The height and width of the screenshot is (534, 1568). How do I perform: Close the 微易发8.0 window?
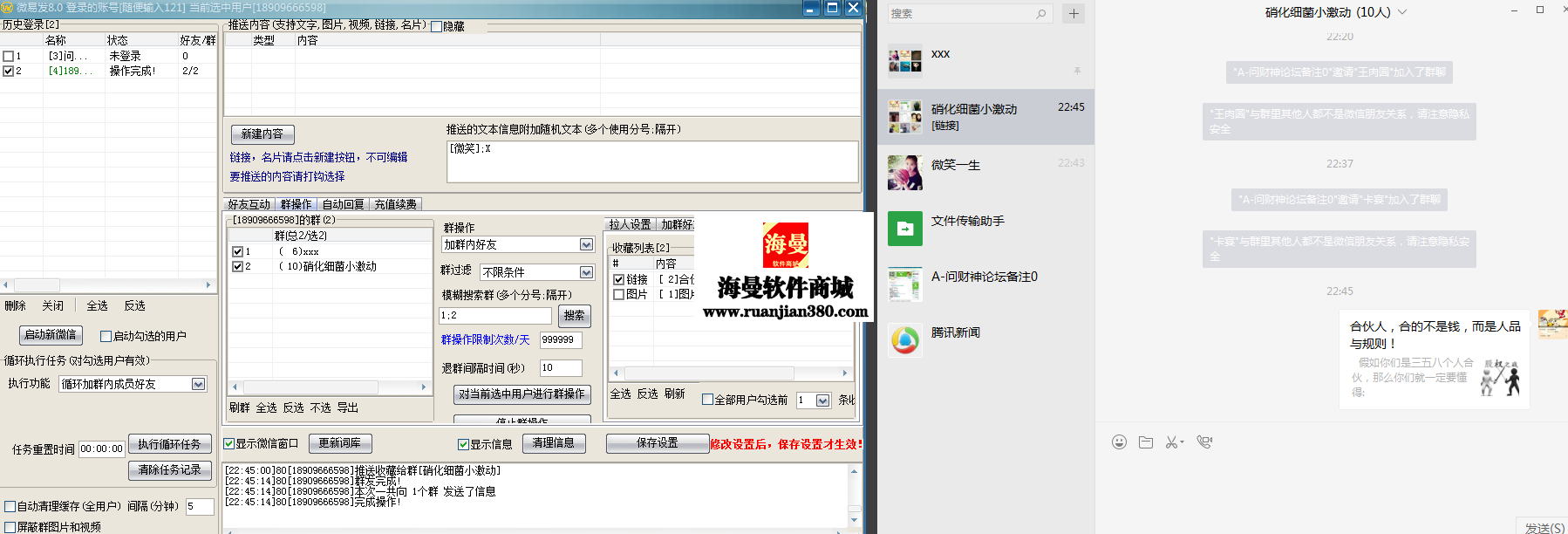(854, 9)
